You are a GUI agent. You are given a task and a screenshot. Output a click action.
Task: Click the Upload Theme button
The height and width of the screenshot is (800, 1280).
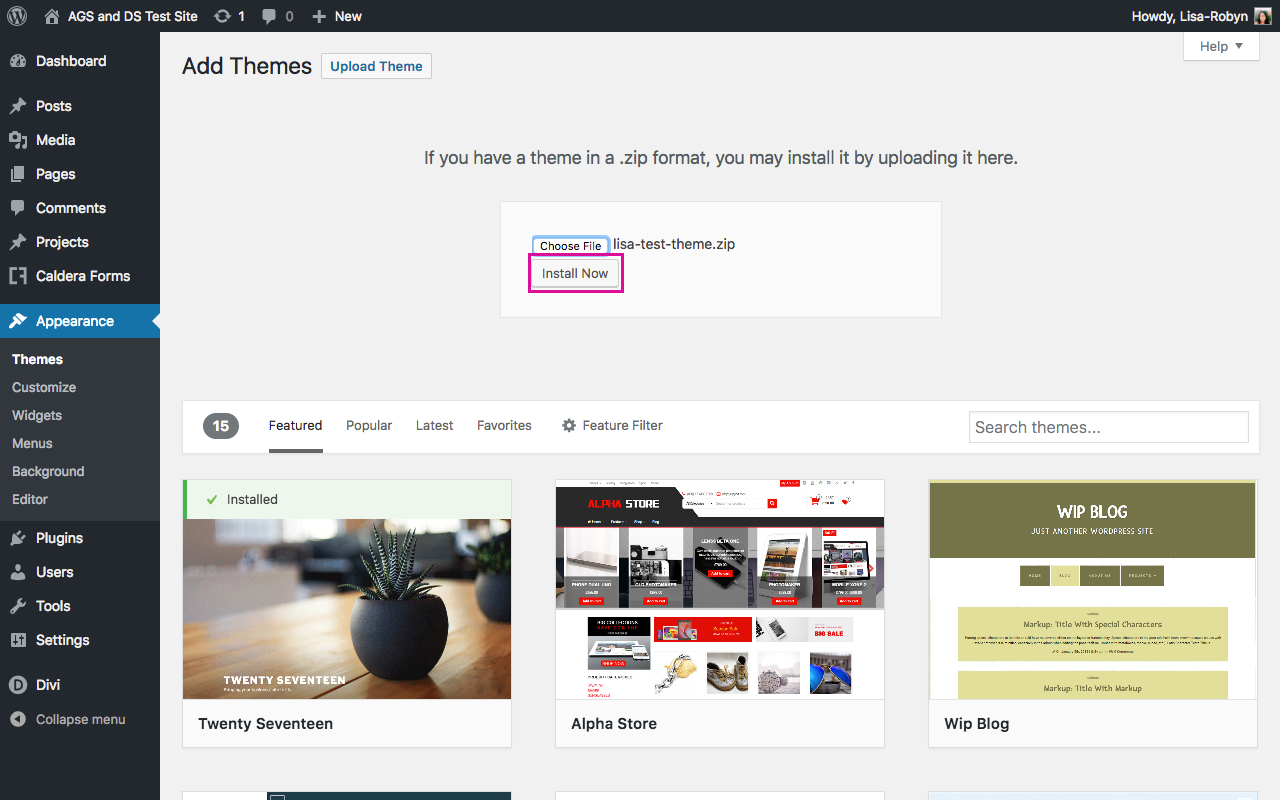point(376,66)
